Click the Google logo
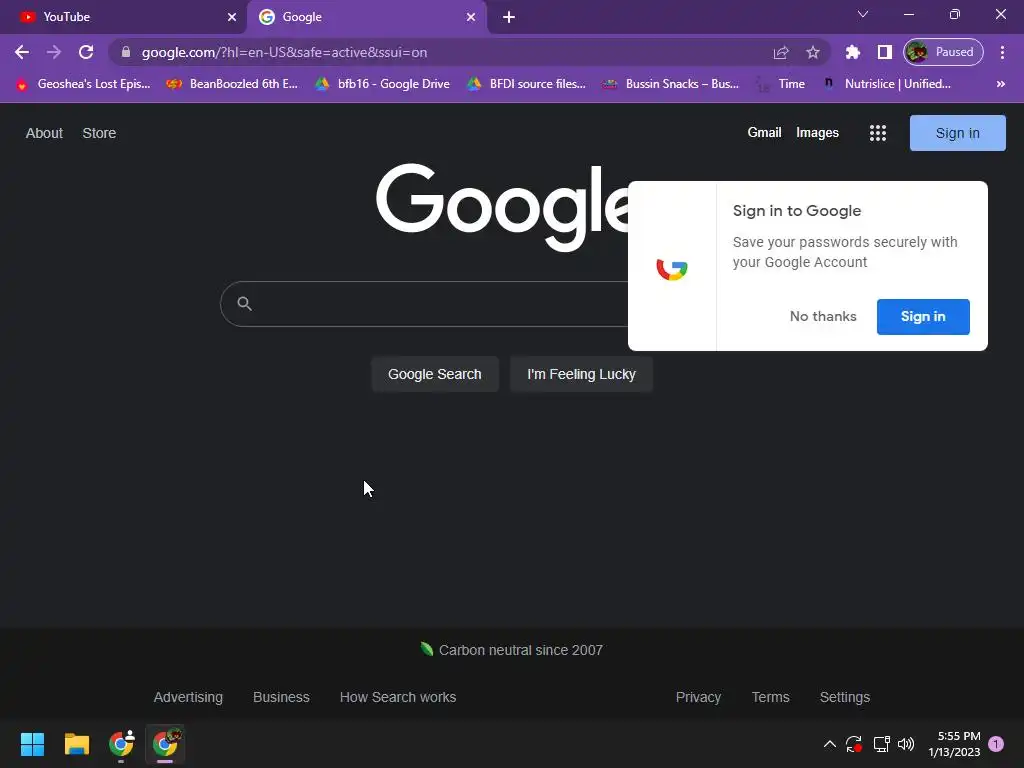1024x768 pixels. [503, 206]
